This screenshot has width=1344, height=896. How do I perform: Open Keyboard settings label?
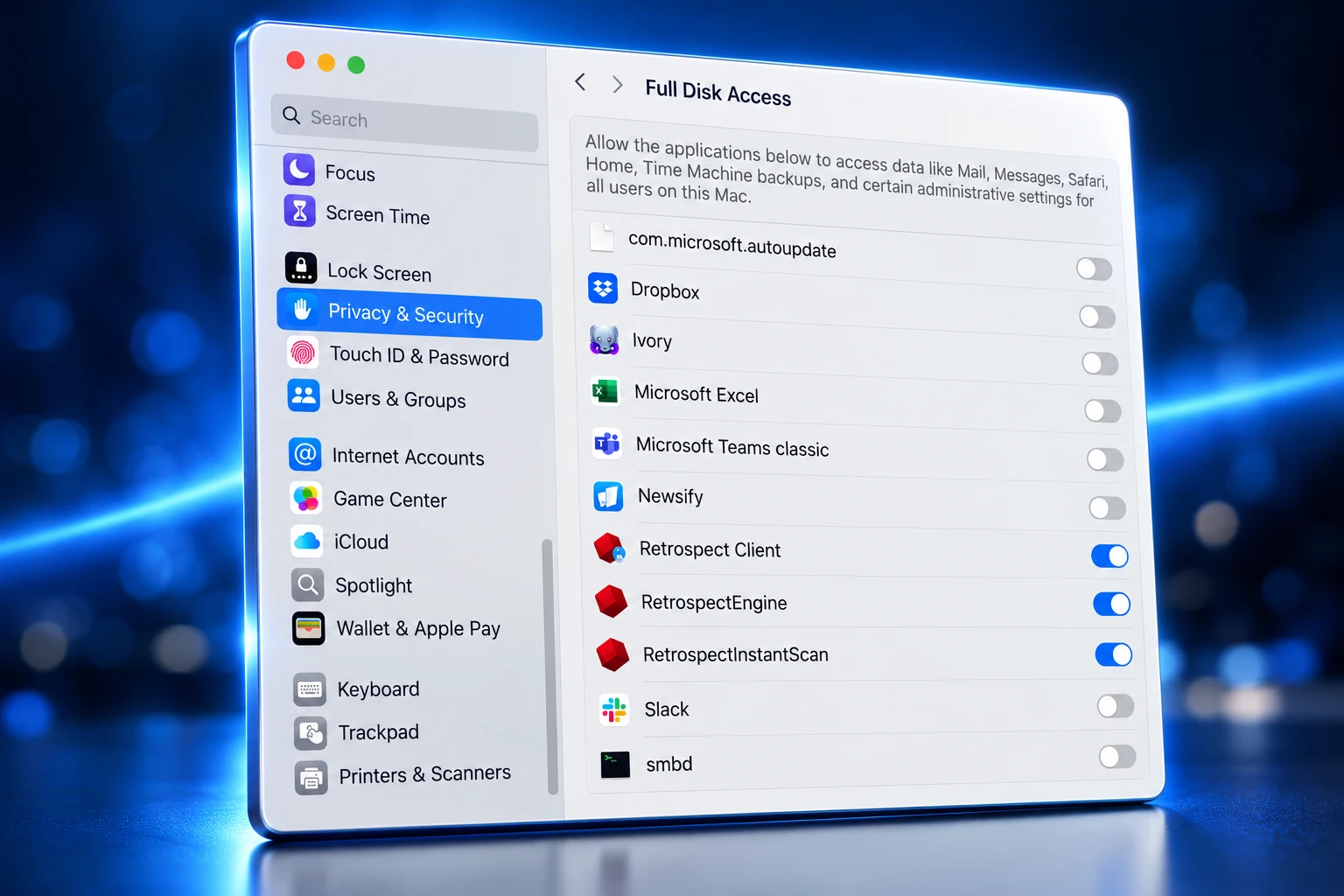click(x=378, y=689)
